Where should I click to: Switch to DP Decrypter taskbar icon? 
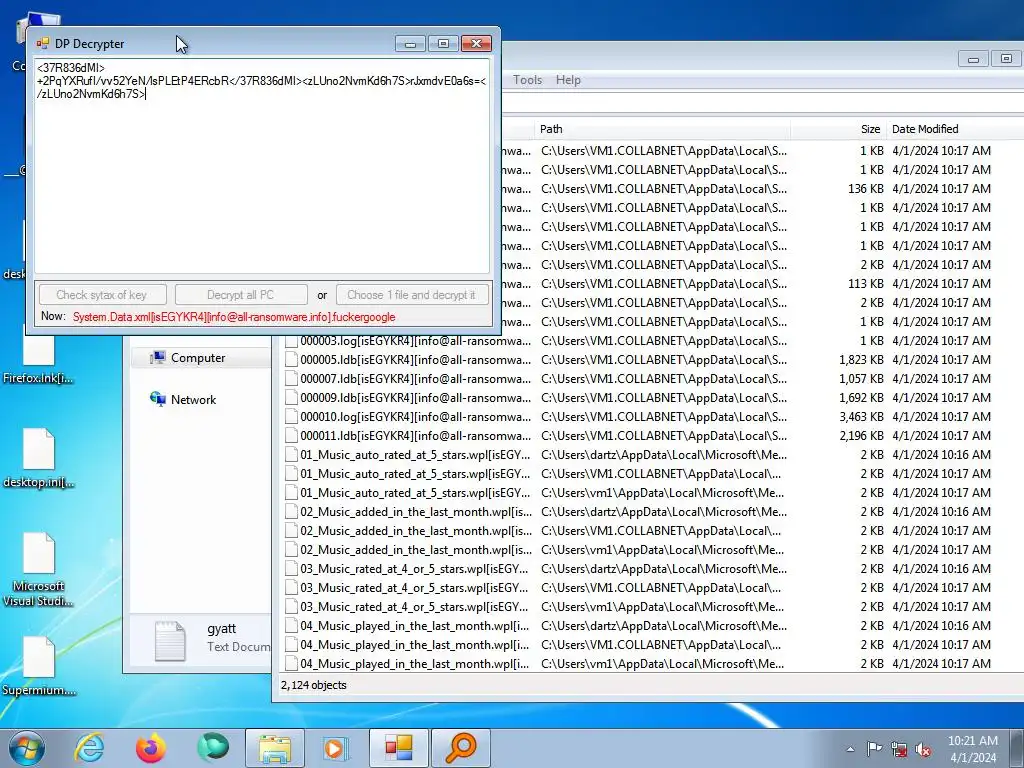[398, 748]
